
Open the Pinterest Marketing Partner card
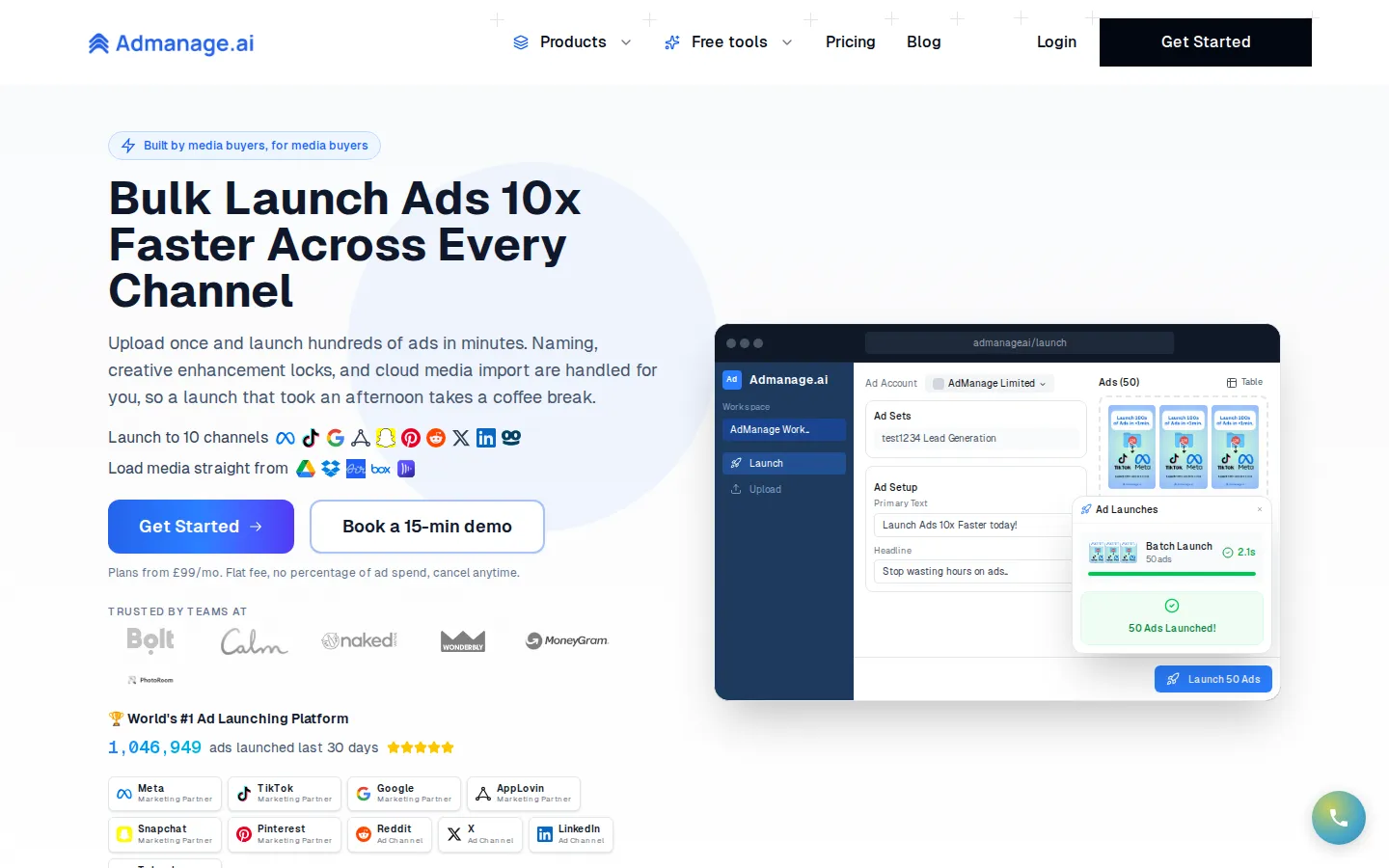click(x=285, y=834)
